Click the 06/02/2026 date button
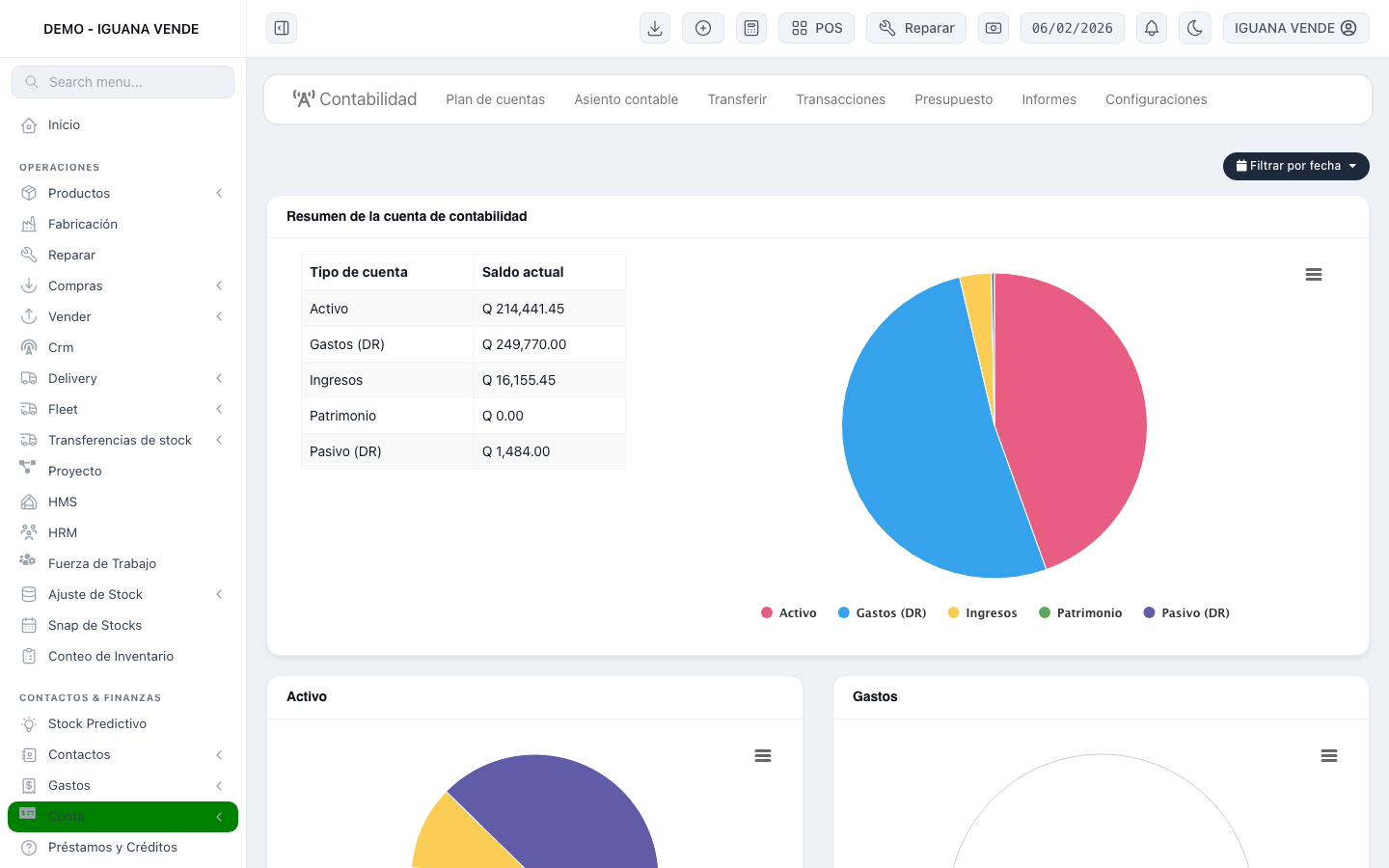 click(1073, 28)
